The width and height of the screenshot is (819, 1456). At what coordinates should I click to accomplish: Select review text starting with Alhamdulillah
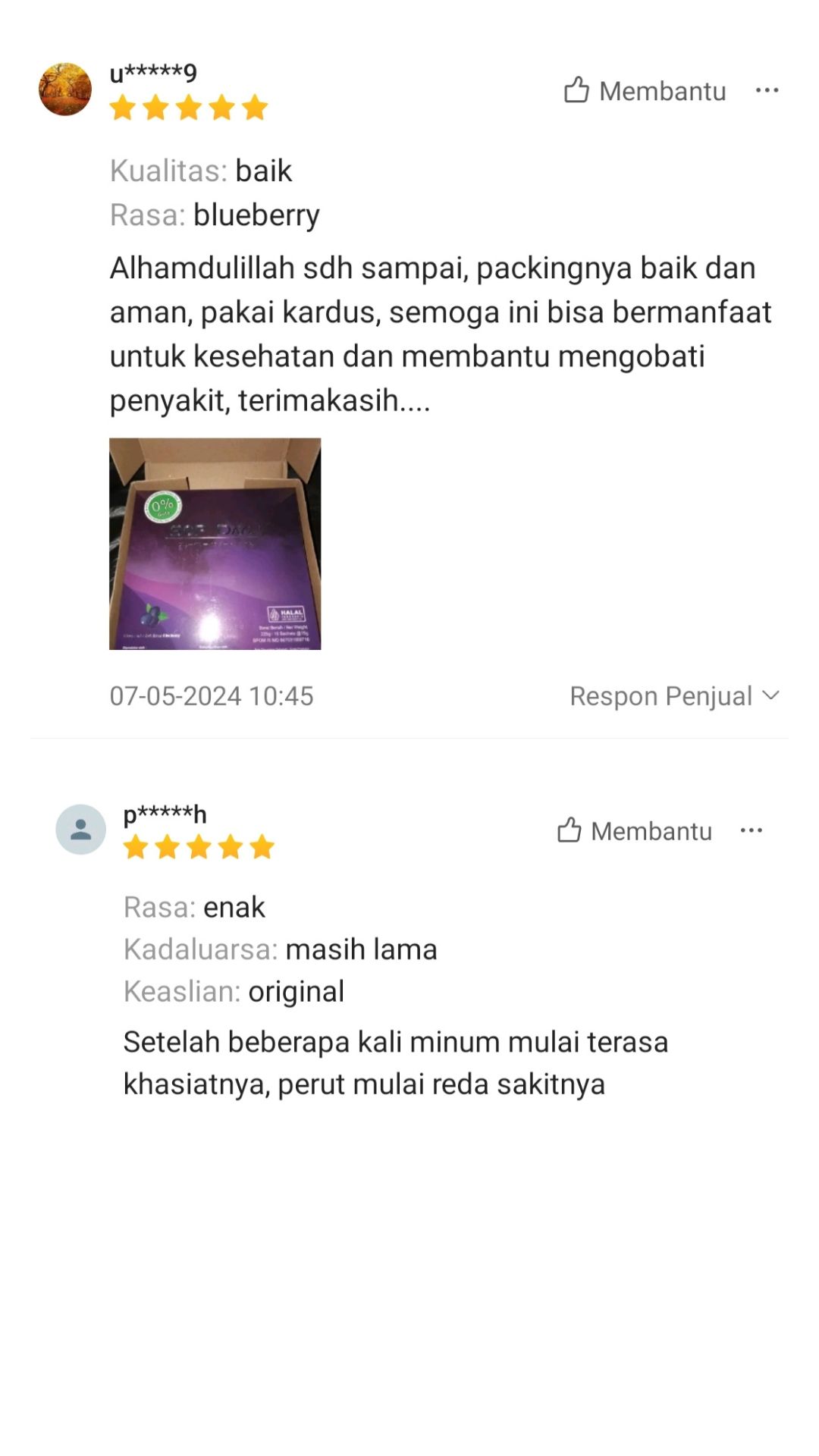441,334
